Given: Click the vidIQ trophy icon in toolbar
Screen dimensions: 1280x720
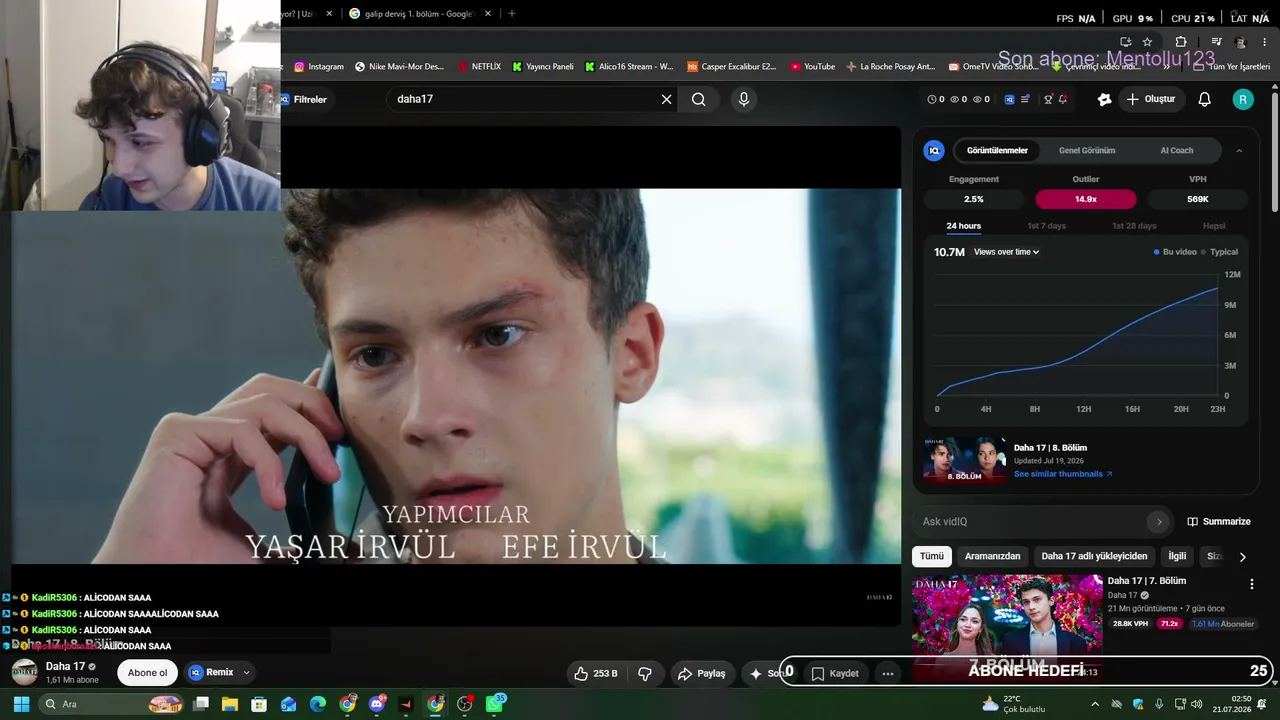Looking at the screenshot, I should 1048,99.
